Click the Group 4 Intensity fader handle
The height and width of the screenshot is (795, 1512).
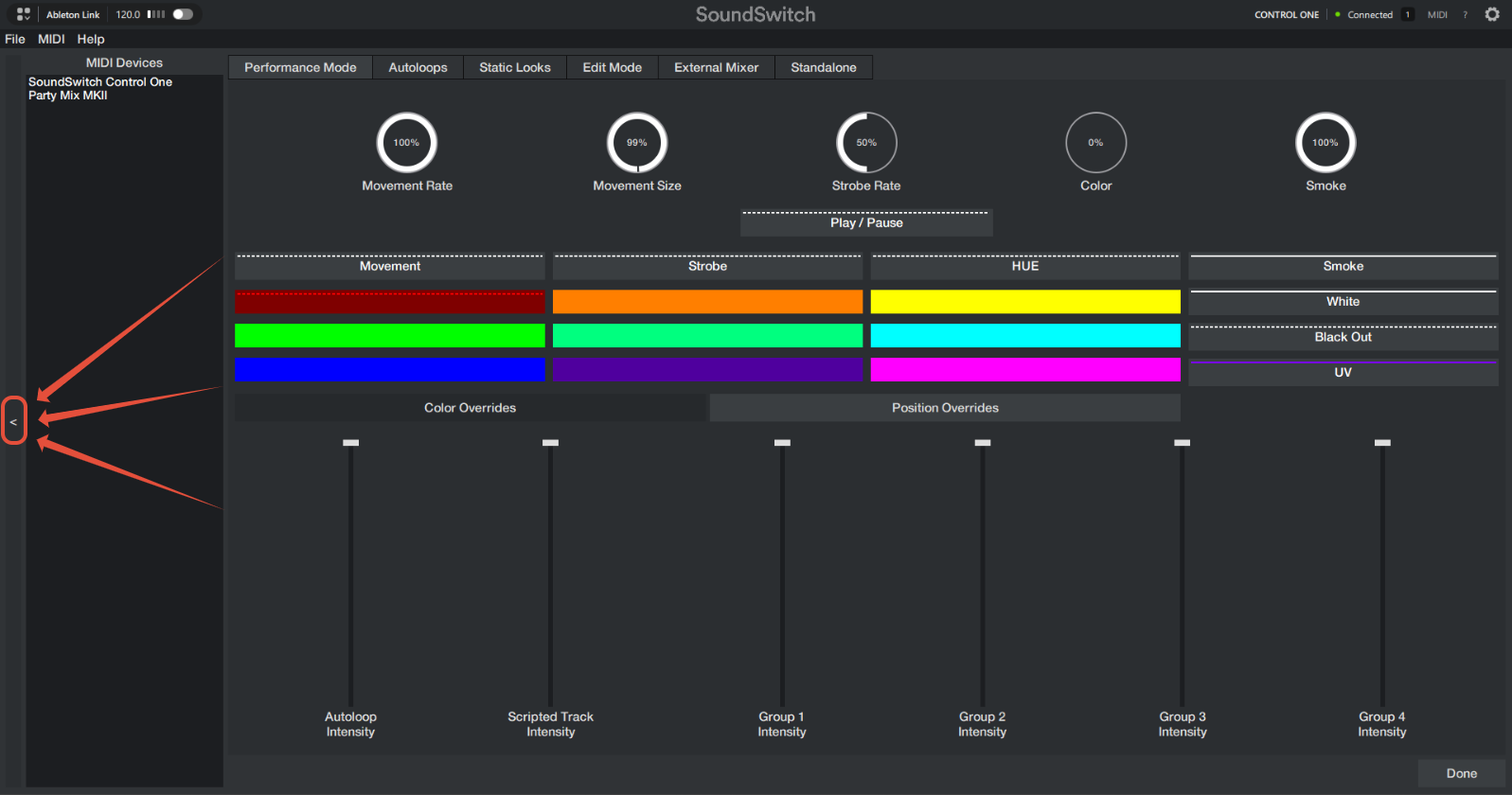(x=1382, y=443)
